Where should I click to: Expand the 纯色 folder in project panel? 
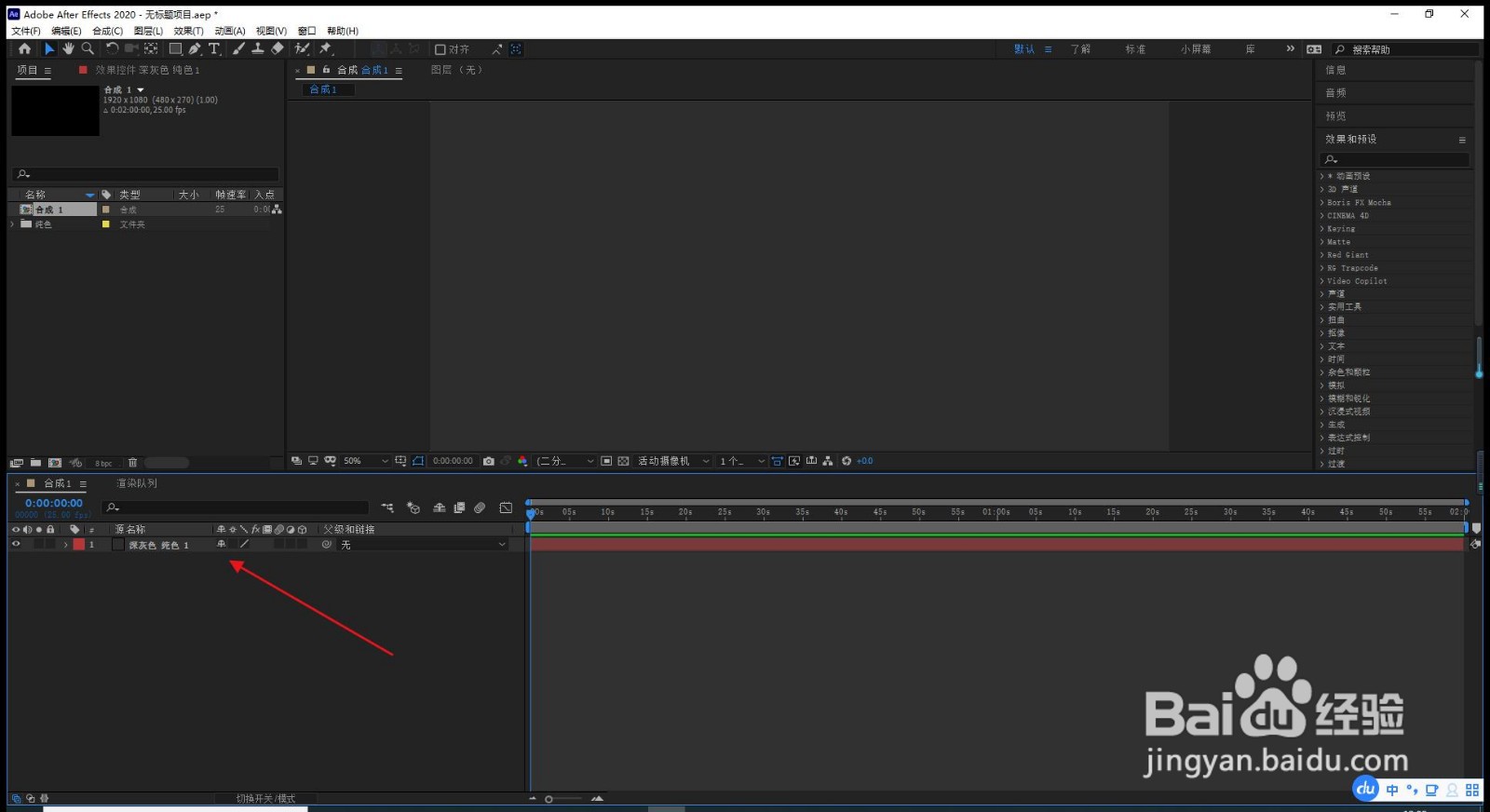pos(12,224)
